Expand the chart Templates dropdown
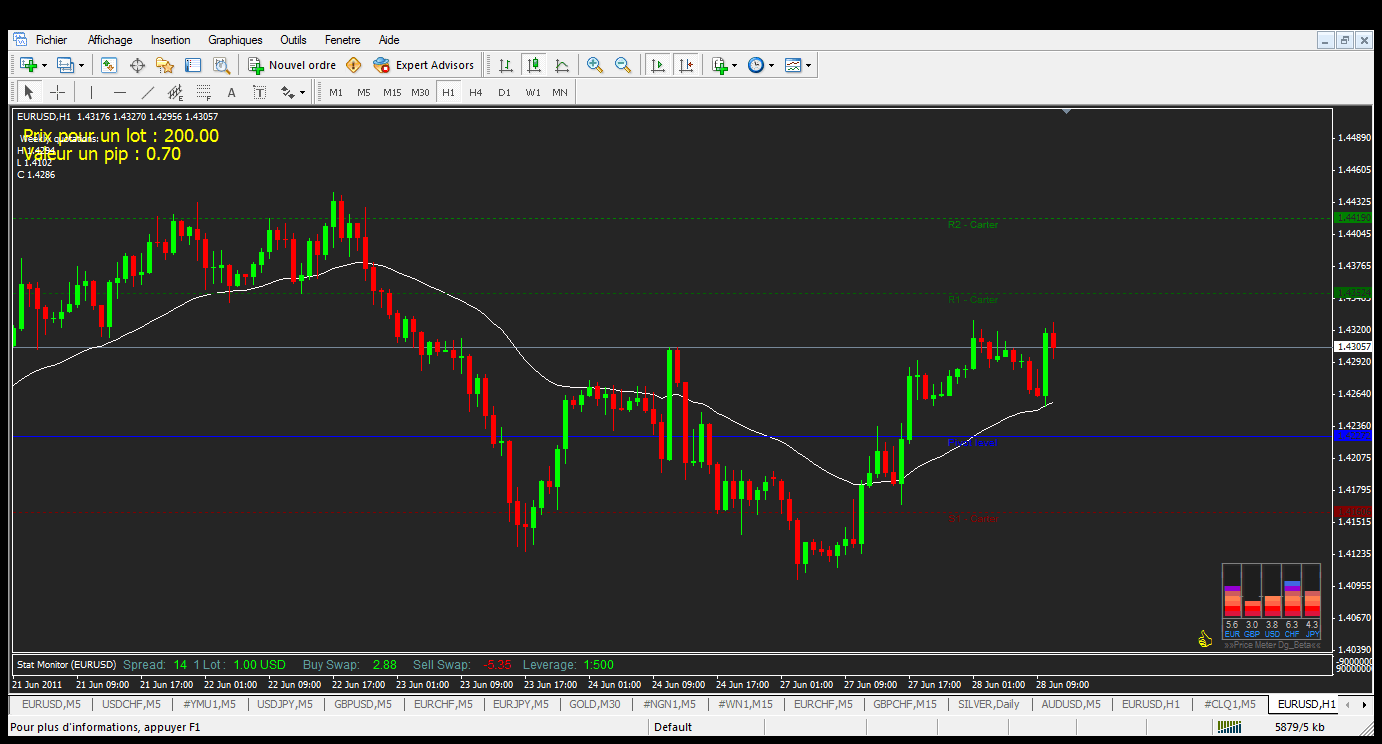 click(x=808, y=66)
